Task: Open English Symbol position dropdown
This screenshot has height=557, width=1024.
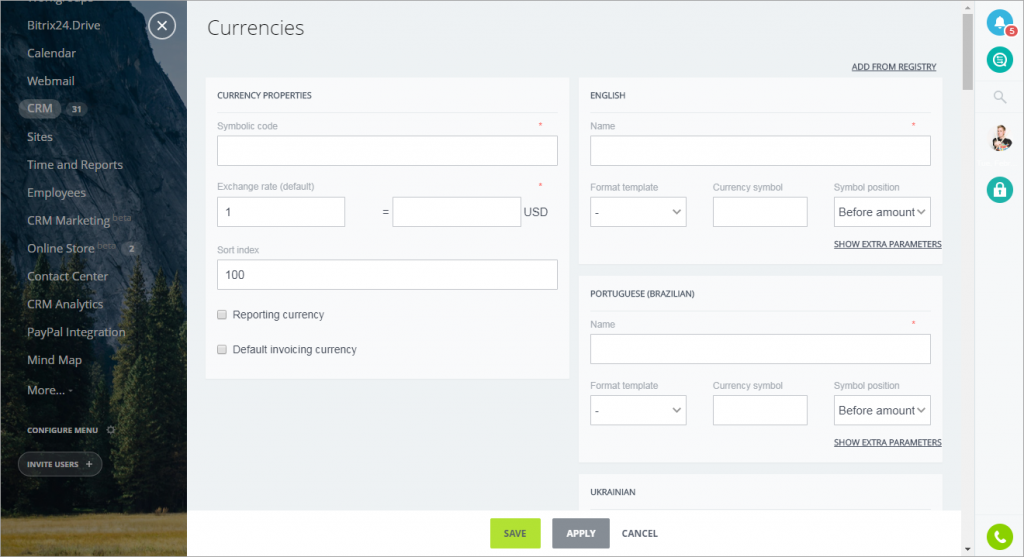Action: (882, 212)
